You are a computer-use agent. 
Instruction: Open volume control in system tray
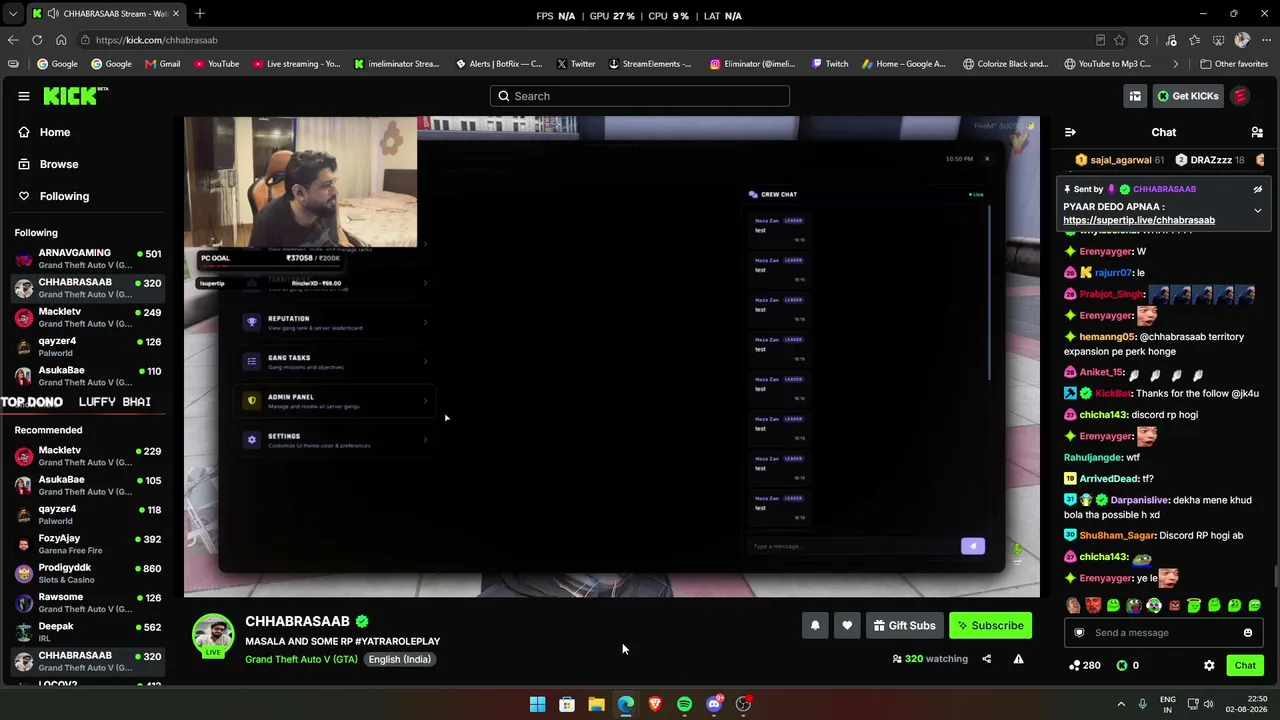(x=1208, y=704)
